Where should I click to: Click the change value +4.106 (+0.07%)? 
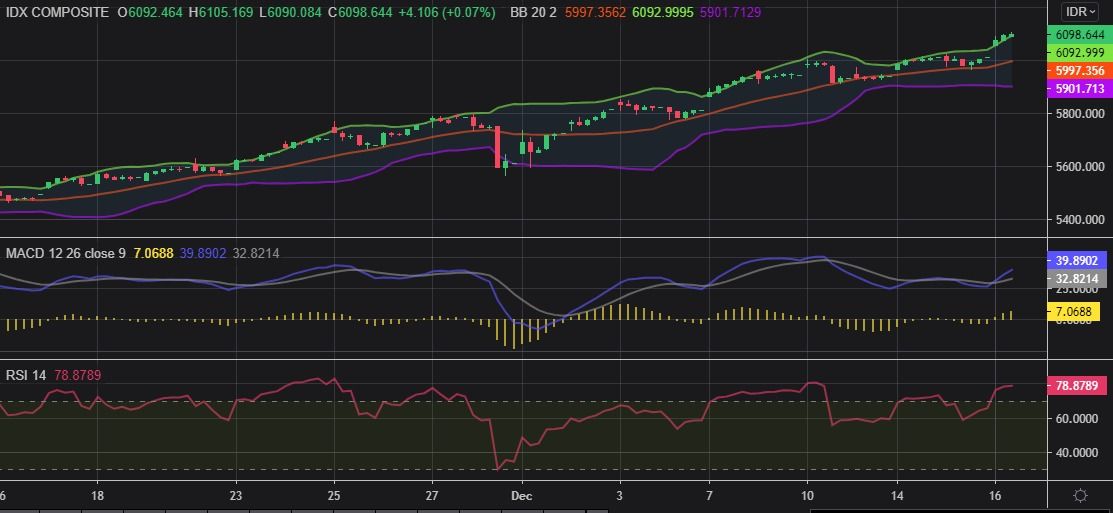[x=446, y=13]
